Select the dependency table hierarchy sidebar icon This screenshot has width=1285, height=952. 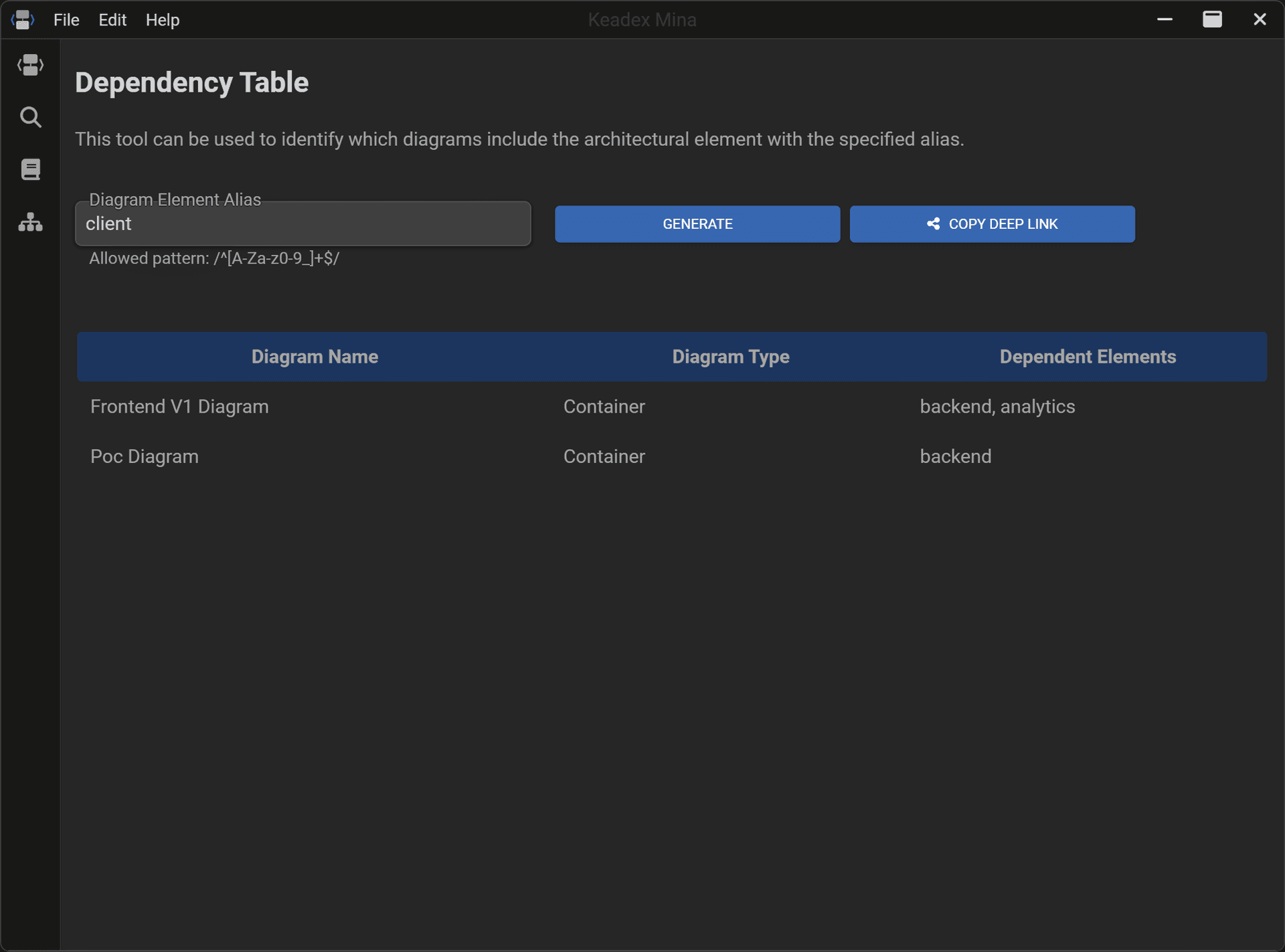point(30,221)
